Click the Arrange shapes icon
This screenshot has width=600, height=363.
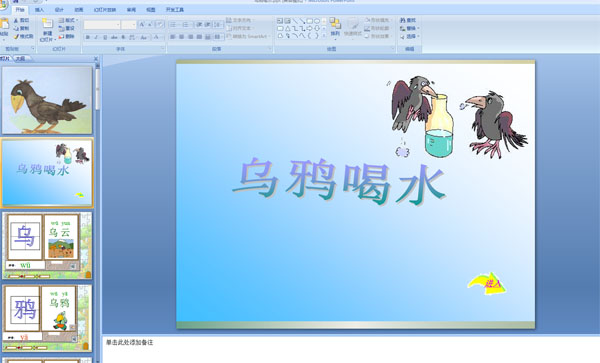[x=335, y=23]
